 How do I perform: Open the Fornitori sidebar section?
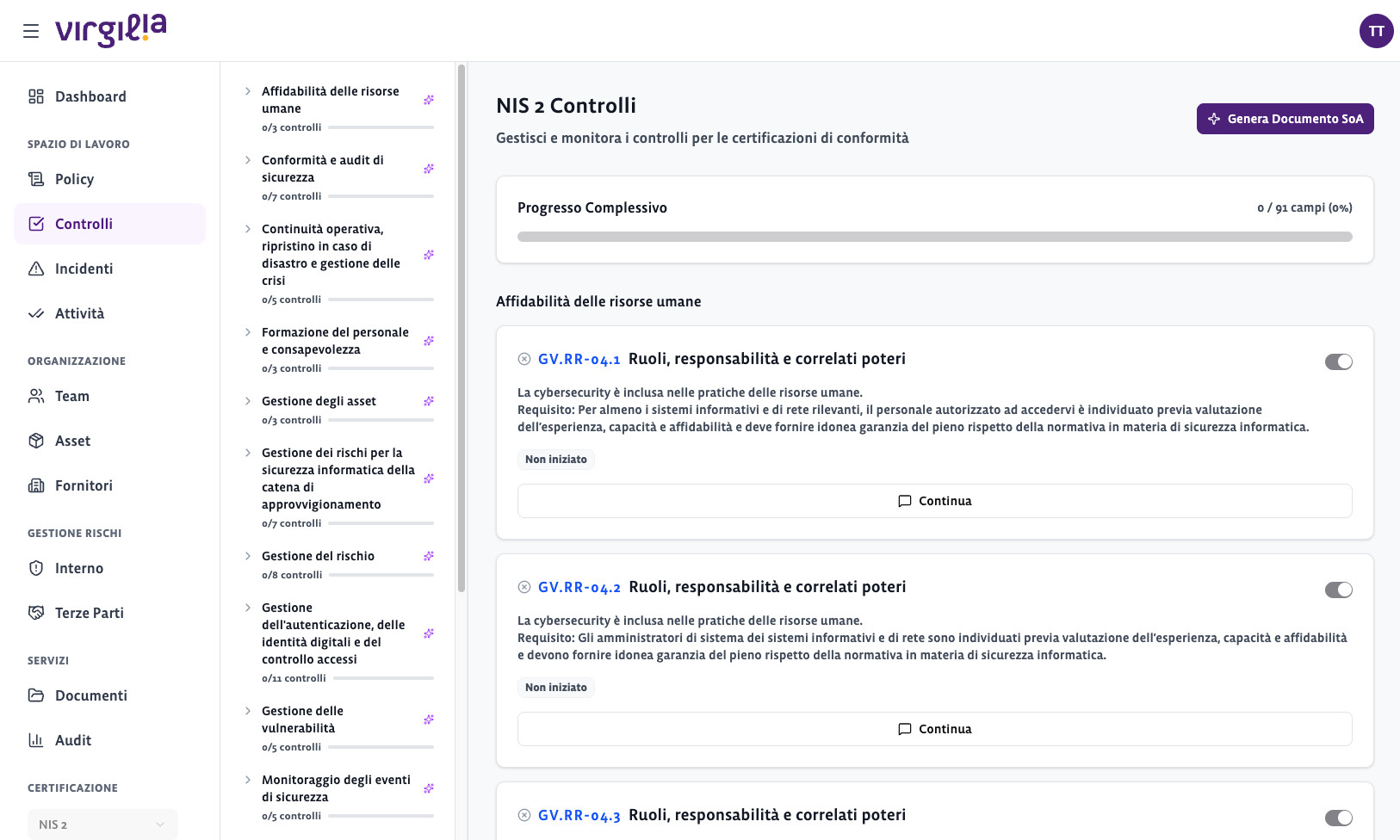(84, 485)
